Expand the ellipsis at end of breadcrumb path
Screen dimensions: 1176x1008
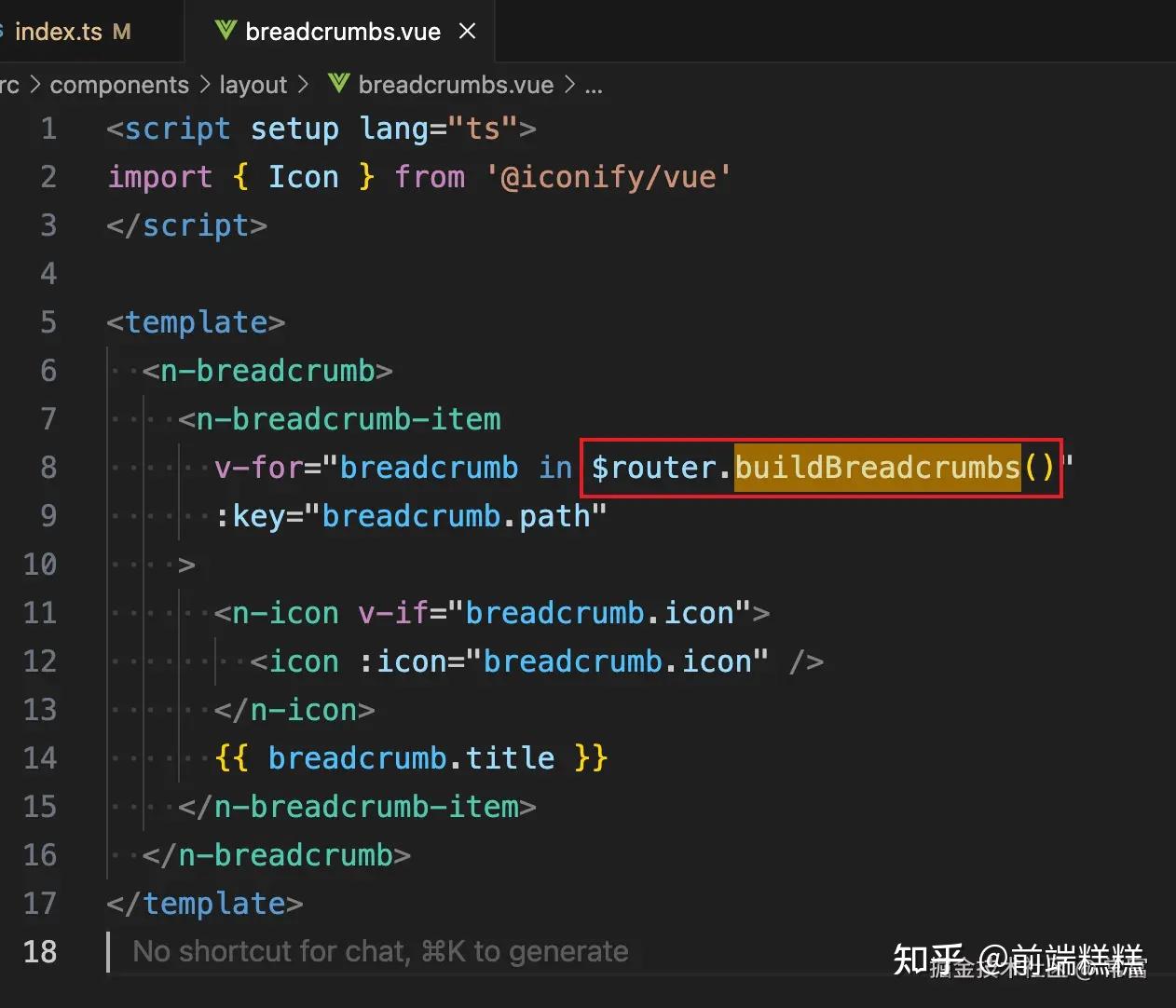[x=594, y=89]
